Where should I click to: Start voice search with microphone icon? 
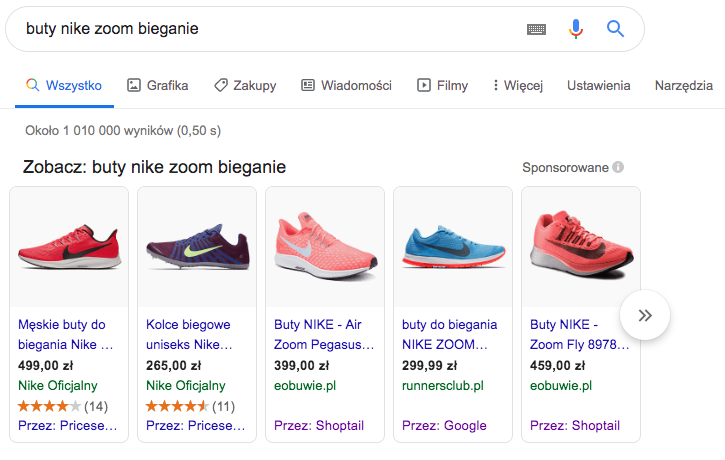[576, 29]
